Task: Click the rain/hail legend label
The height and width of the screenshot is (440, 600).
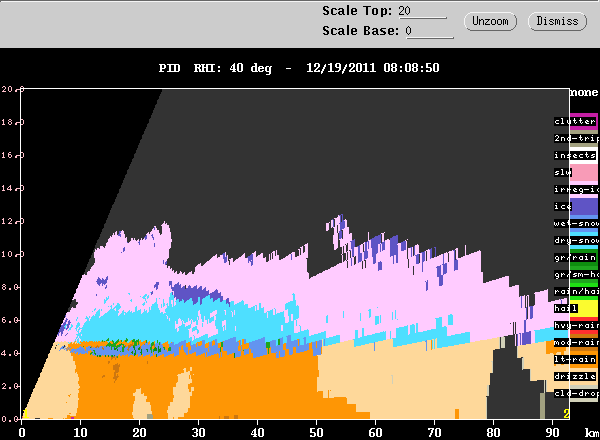Action: point(576,291)
